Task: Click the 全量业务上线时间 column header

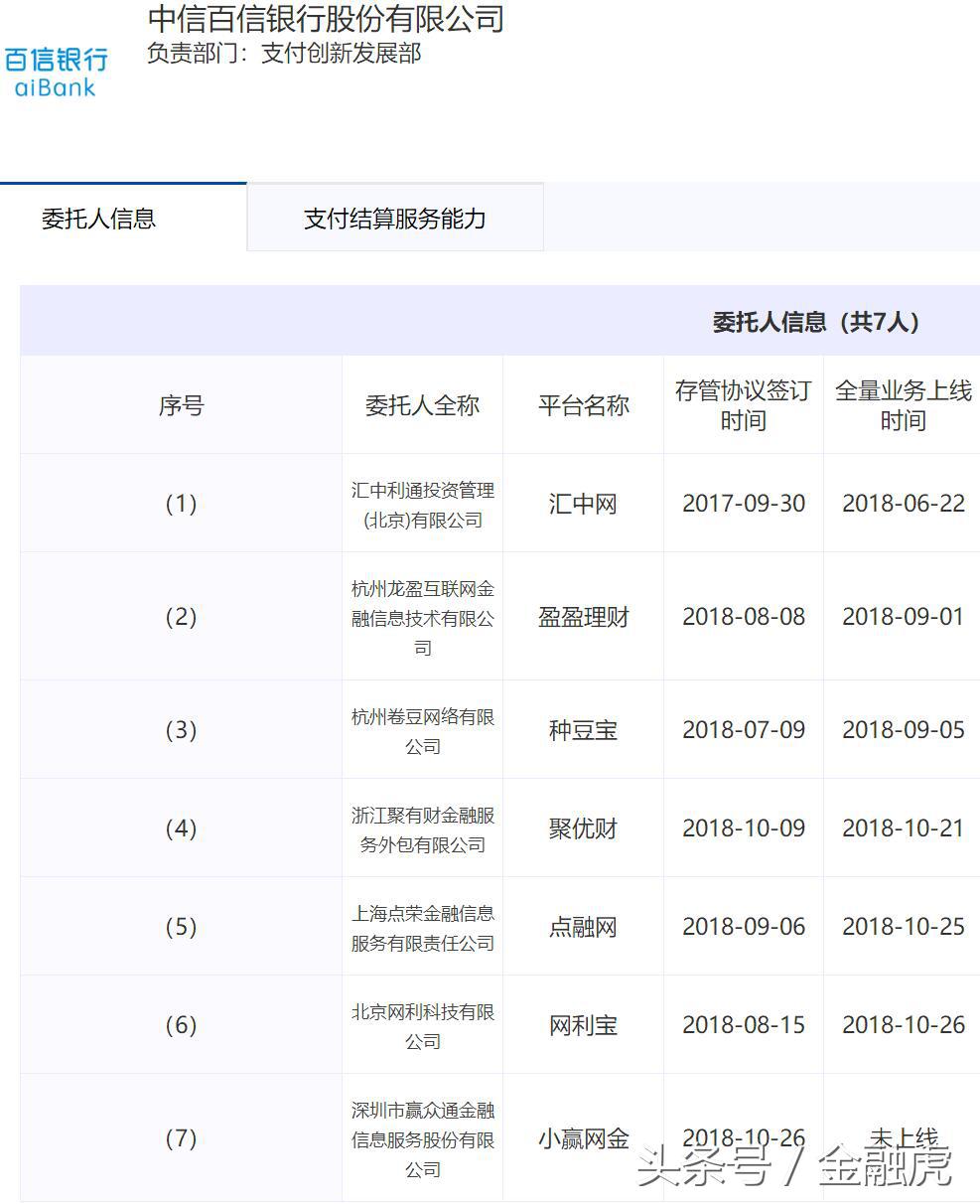Action: (x=903, y=405)
